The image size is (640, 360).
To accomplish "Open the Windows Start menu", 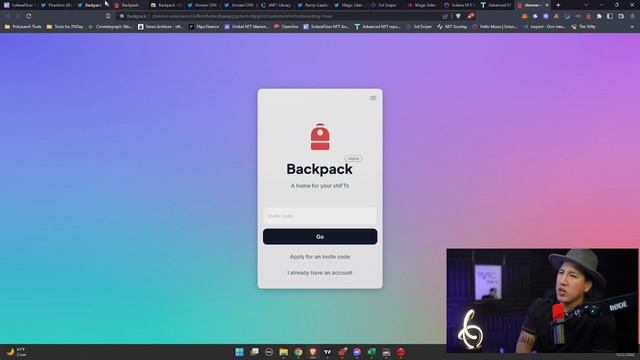I will click(240, 352).
